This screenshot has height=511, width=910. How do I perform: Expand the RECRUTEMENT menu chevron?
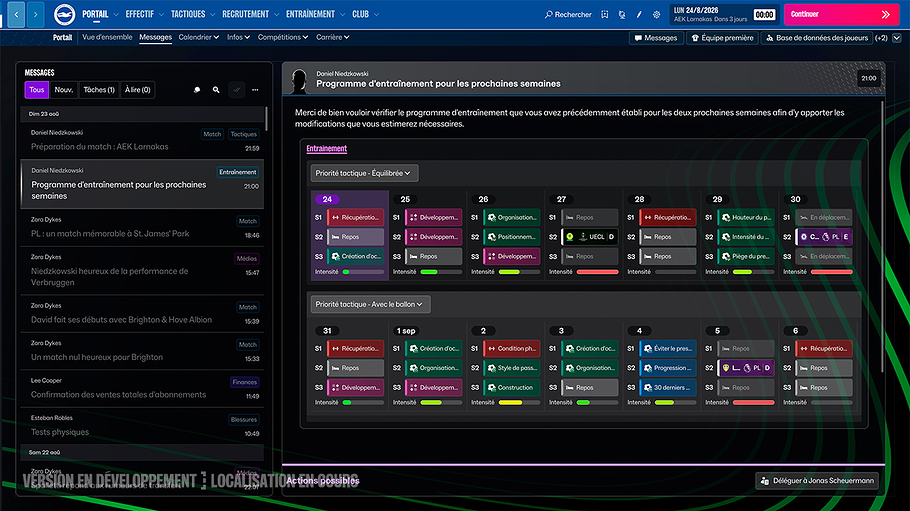(276, 15)
